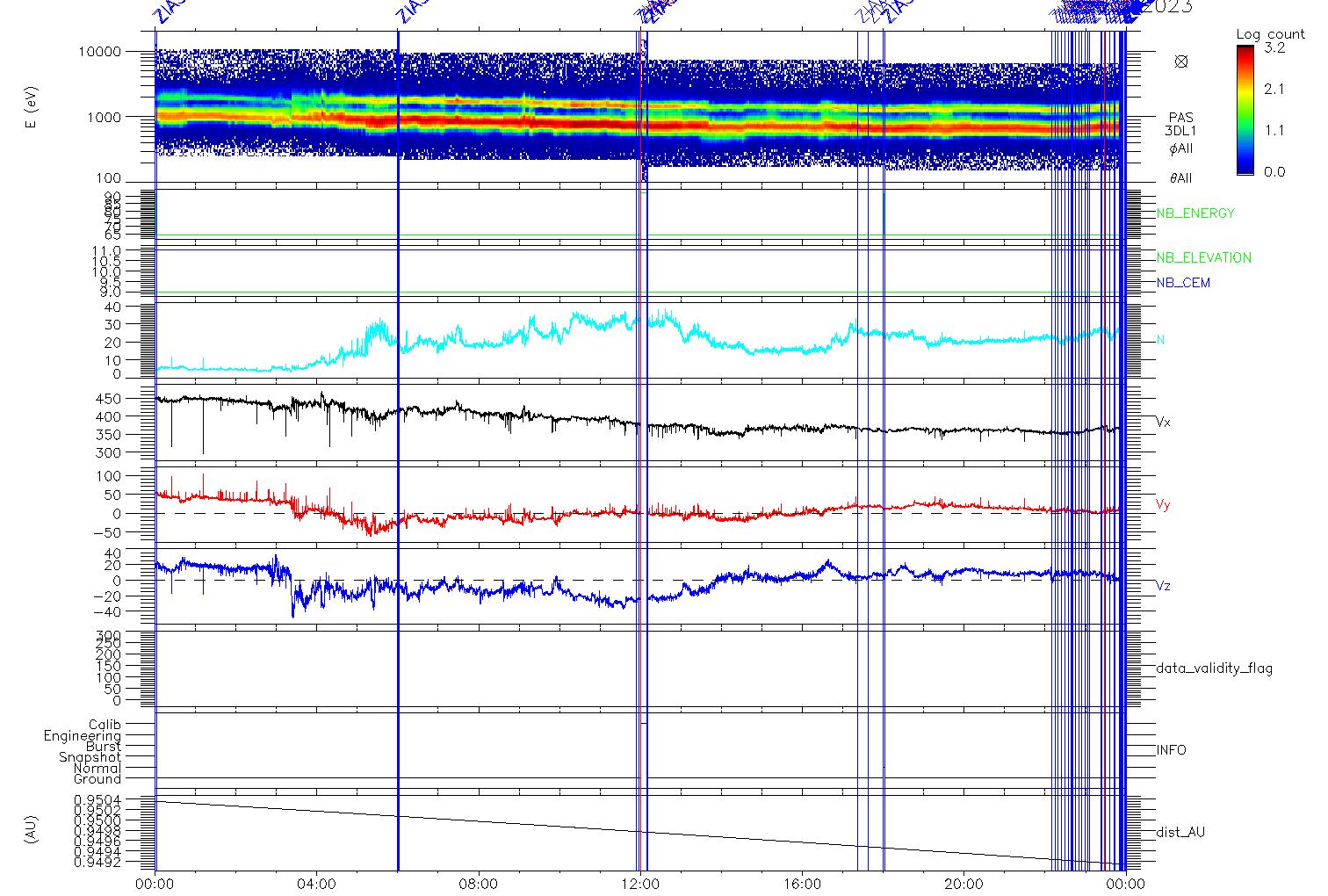Click the 300 tick on the Vx axis
This screenshot has width=1328, height=896.
(x=109, y=453)
